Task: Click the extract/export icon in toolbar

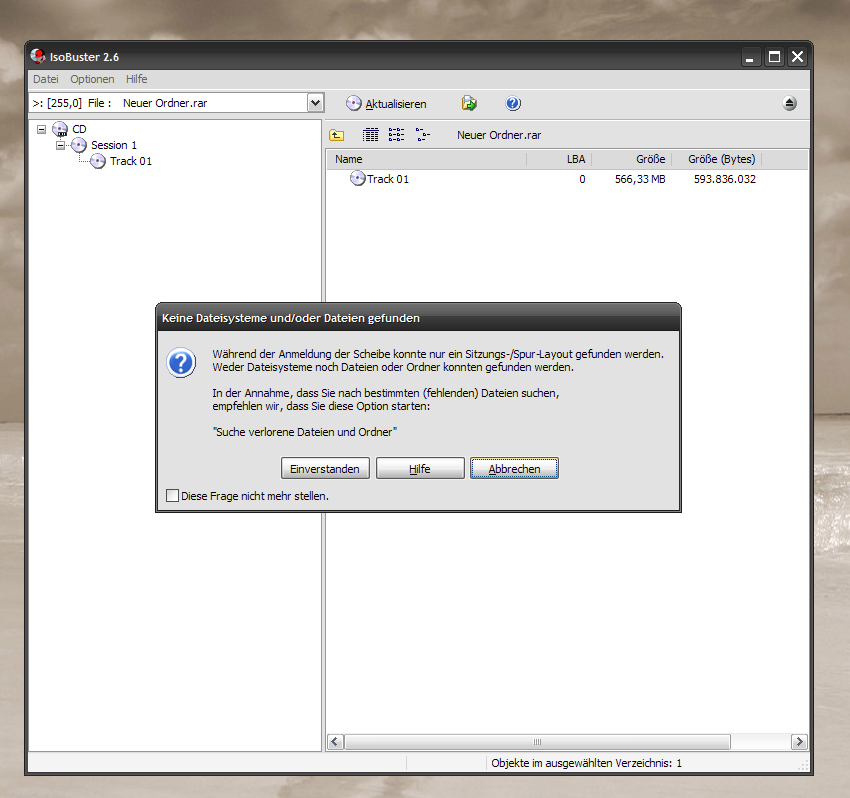Action: coord(469,103)
